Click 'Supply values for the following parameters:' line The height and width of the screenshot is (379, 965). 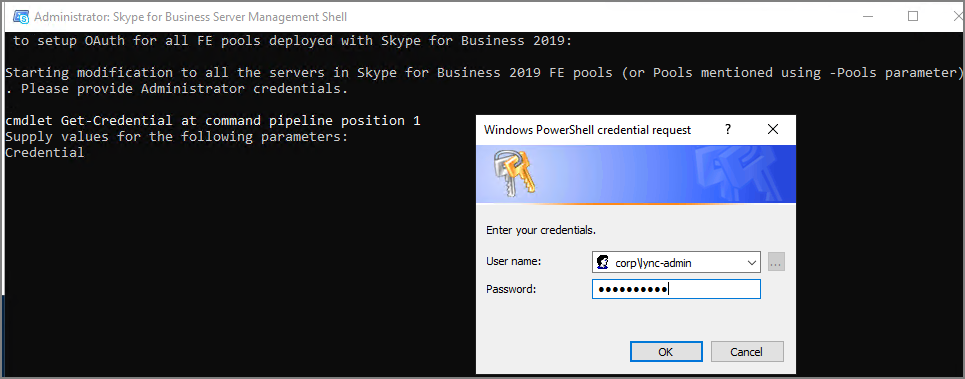(177, 137)
